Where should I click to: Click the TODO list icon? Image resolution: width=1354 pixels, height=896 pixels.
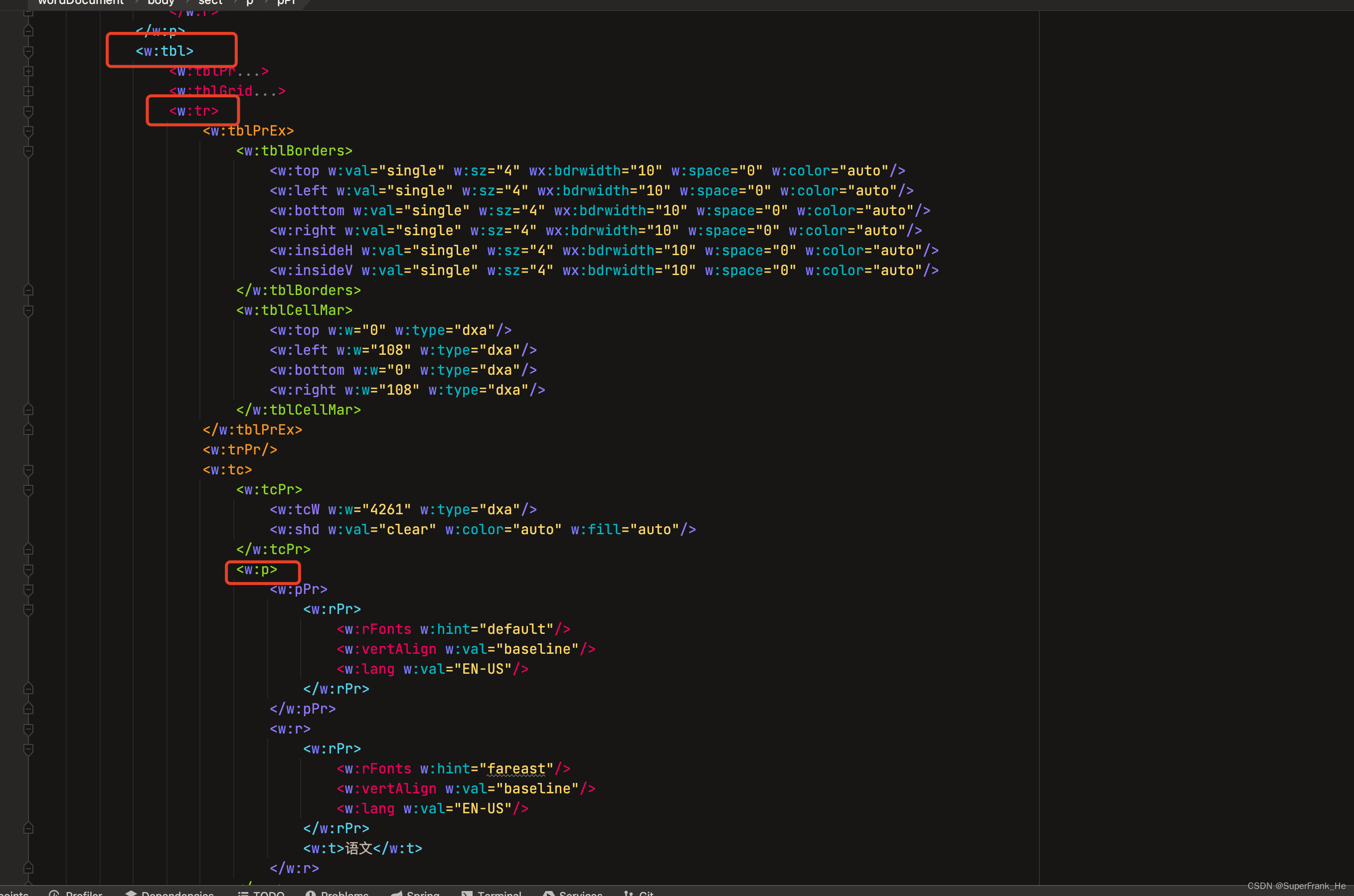(243, 893)
